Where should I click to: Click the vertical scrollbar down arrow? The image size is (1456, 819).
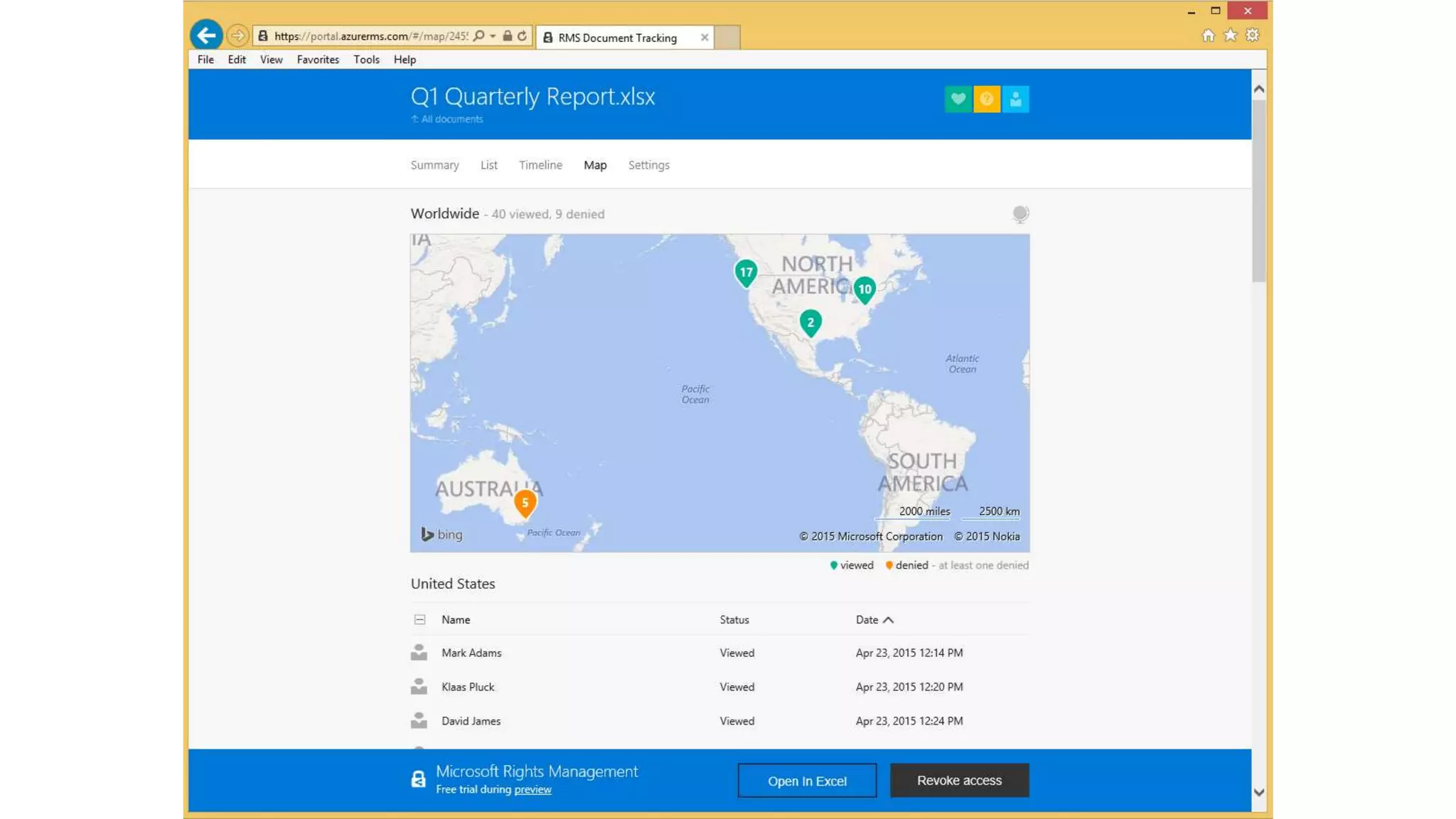point(1259,793)
